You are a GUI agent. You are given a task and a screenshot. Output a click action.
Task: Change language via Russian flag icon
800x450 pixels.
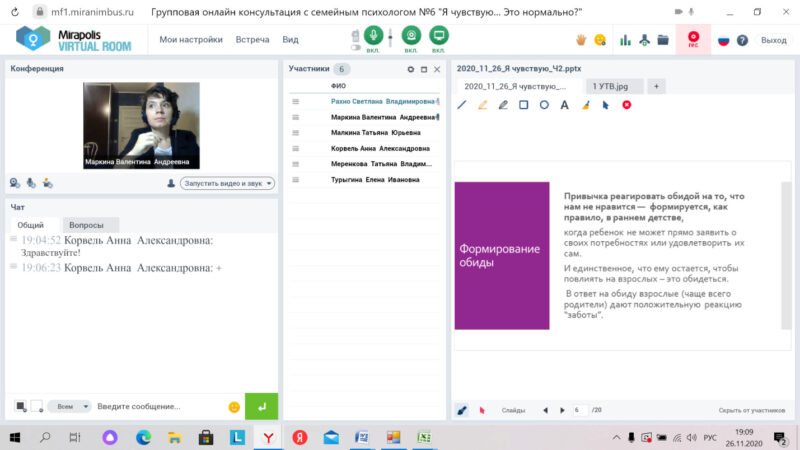pos(723,40)
